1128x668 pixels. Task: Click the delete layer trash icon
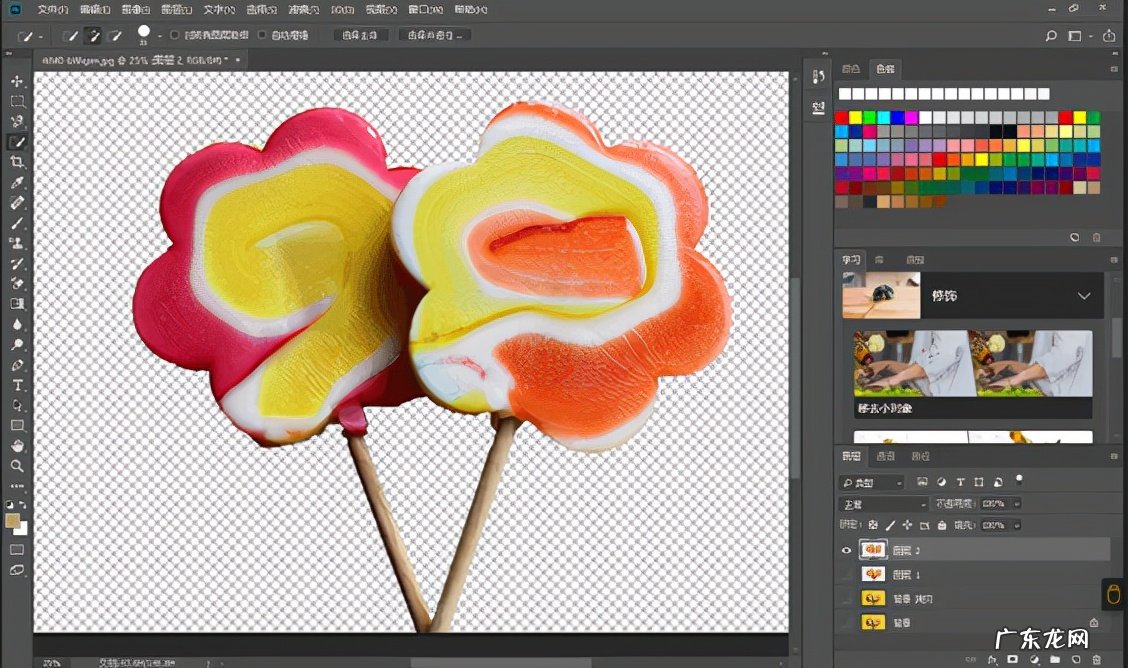pyautogui.click(x=1098, y=660)
